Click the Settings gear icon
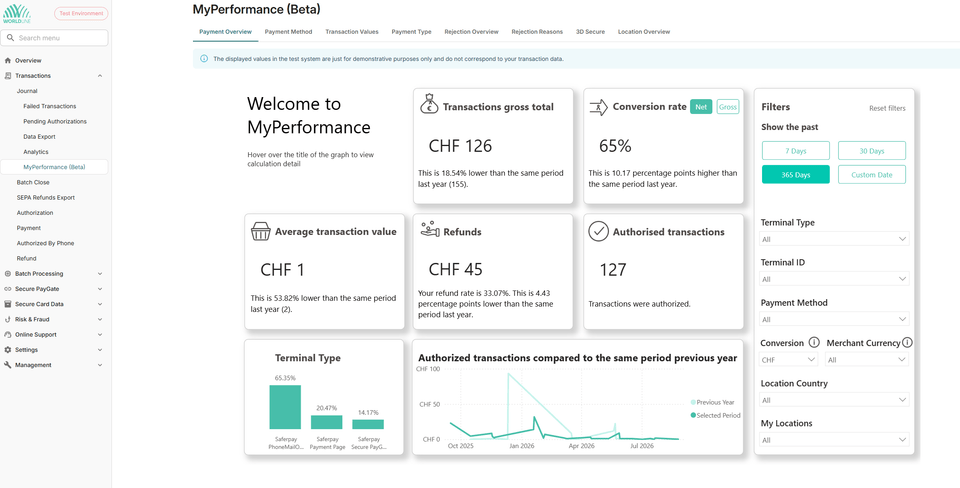The width and height of the screenshot is (960, 488). pyautogui.click(x=7, y=350)
